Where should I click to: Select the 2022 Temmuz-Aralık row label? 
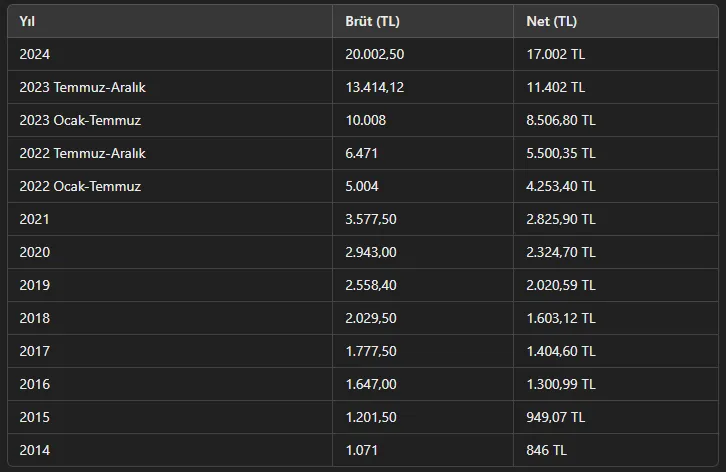click(x=82, y=153)
